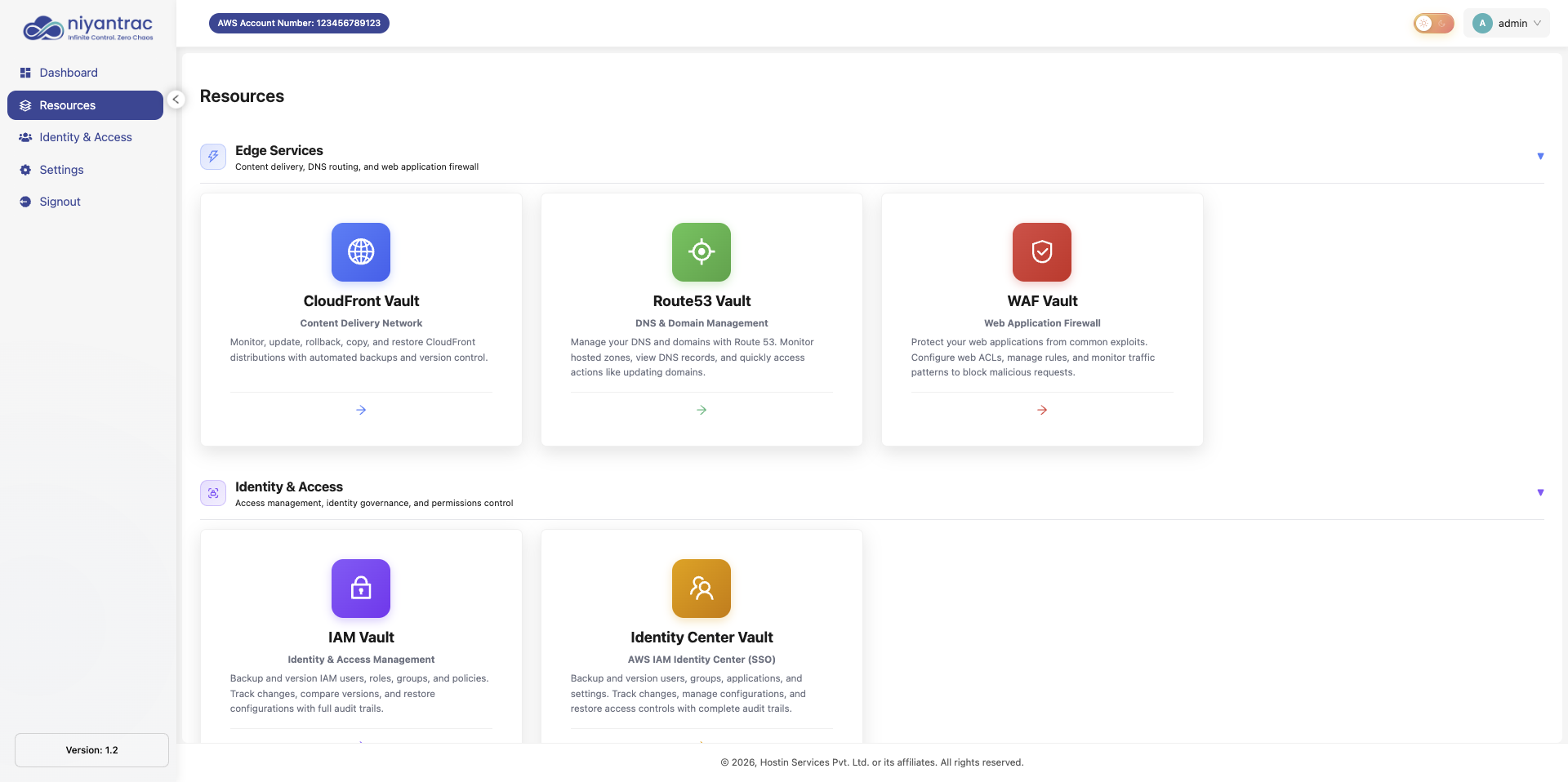Click the Resources page heading
Screen dimensions: 1568x782
coord(242,96)
